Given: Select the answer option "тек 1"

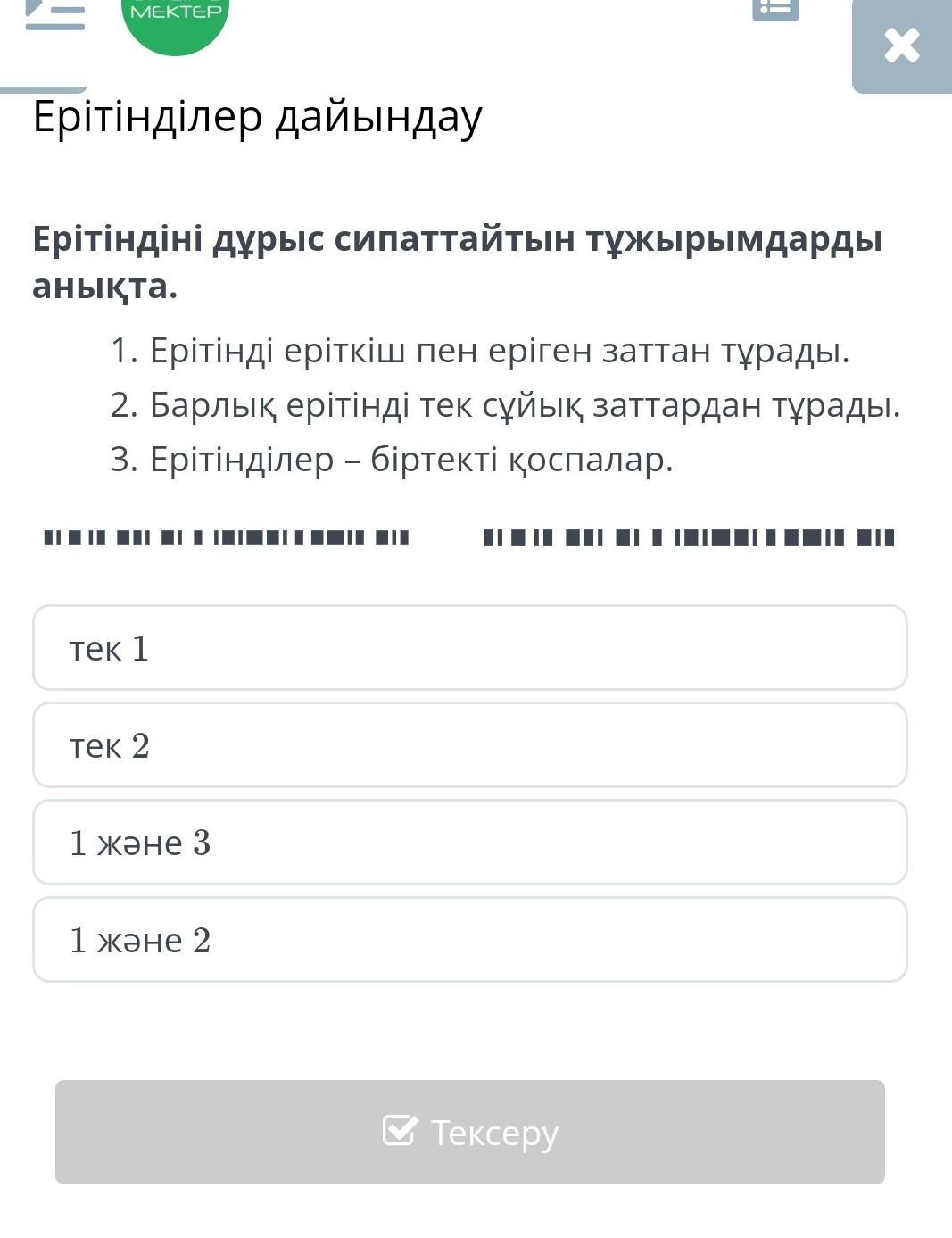Looking at the screenshot, I should (470, 648).
